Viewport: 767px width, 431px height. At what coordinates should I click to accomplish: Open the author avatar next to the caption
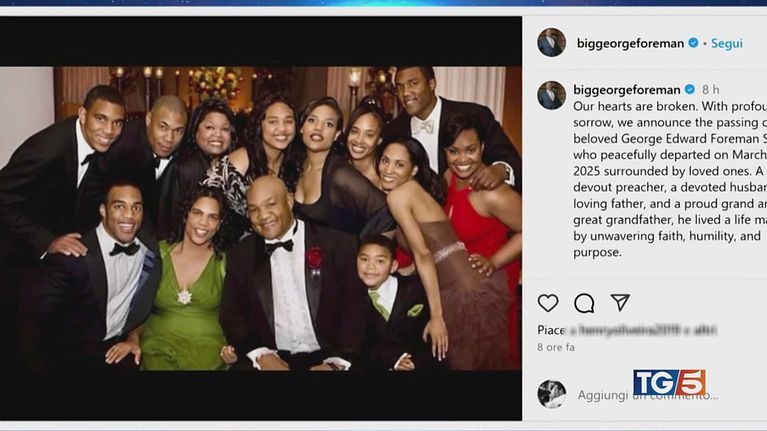551,95
